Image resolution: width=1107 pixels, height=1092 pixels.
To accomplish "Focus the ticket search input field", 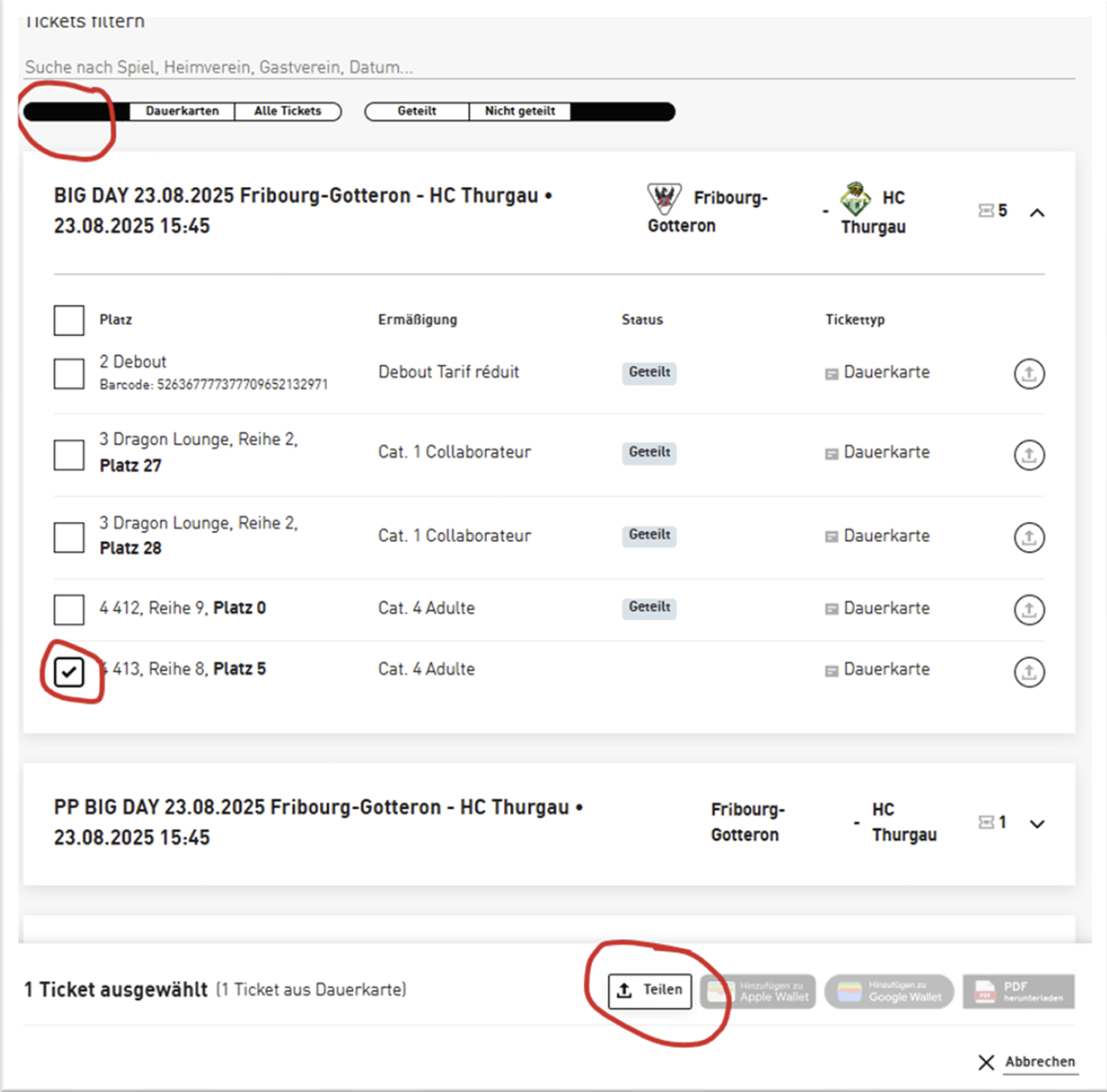I will 548,67.
